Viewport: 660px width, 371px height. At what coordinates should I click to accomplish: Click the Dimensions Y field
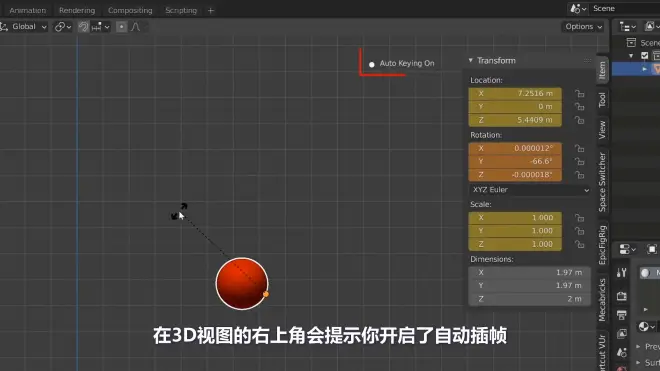tap(530, 286)
